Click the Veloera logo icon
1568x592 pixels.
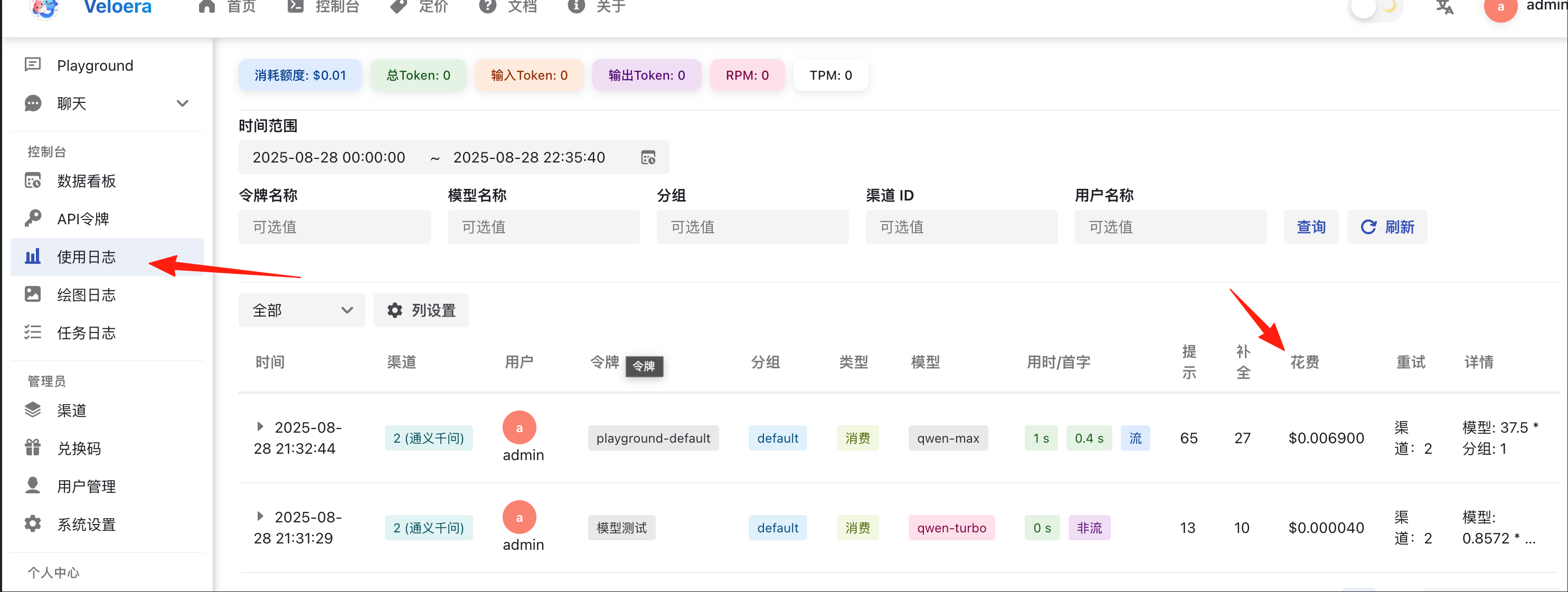point(44,8)
